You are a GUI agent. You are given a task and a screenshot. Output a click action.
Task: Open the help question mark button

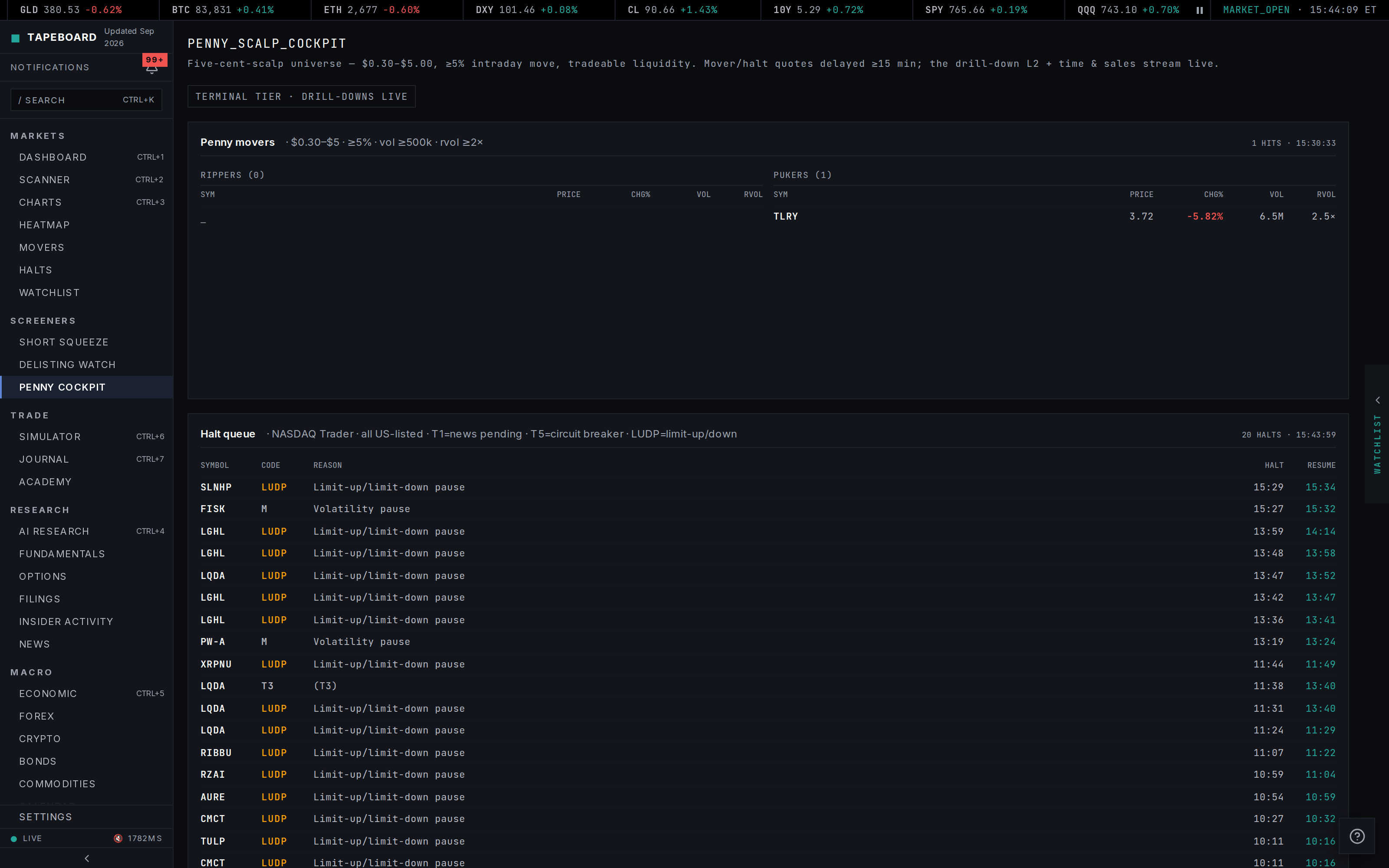coord(1356,836)
